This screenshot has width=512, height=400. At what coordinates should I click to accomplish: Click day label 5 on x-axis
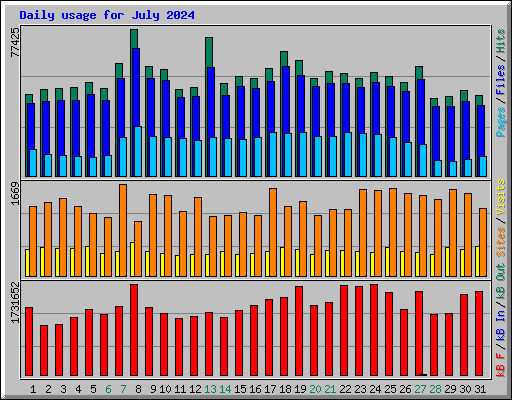pyautogui.click(x=93, y=389)
